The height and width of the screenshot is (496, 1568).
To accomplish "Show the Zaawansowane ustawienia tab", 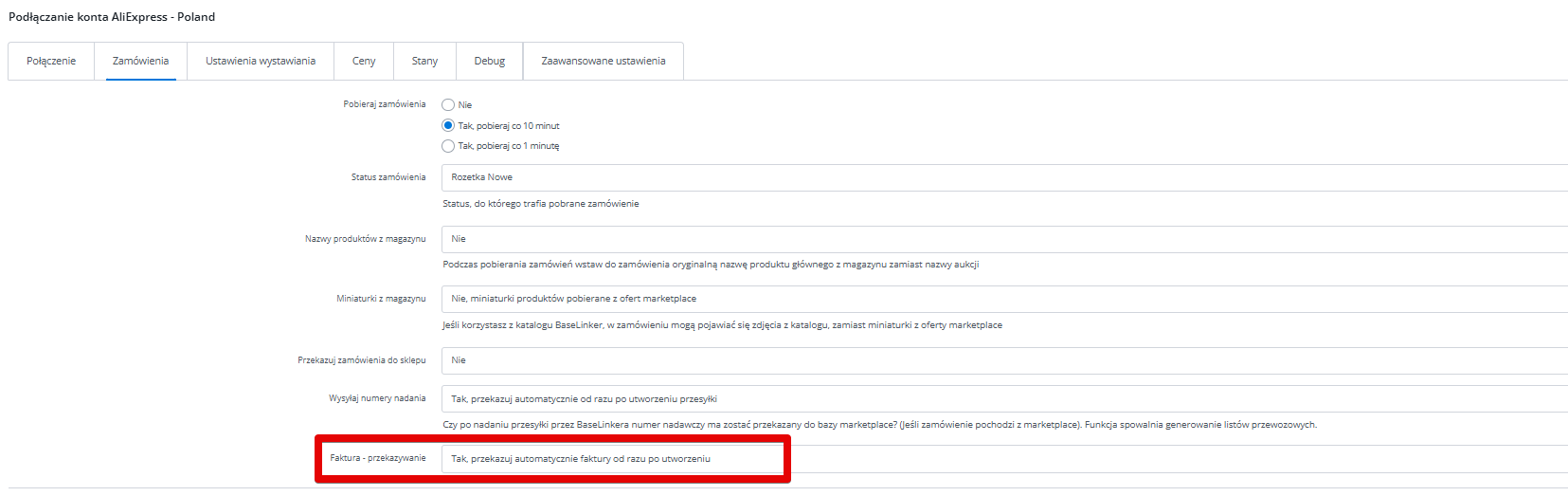I will (x=604, y=61).
